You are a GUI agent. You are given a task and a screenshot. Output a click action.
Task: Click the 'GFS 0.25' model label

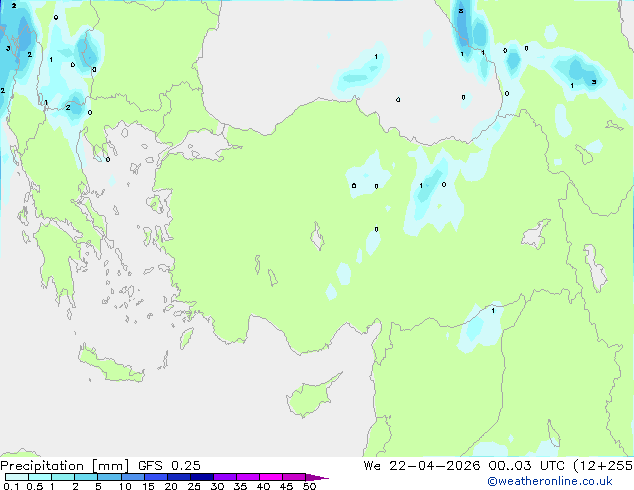coord(169,466)
